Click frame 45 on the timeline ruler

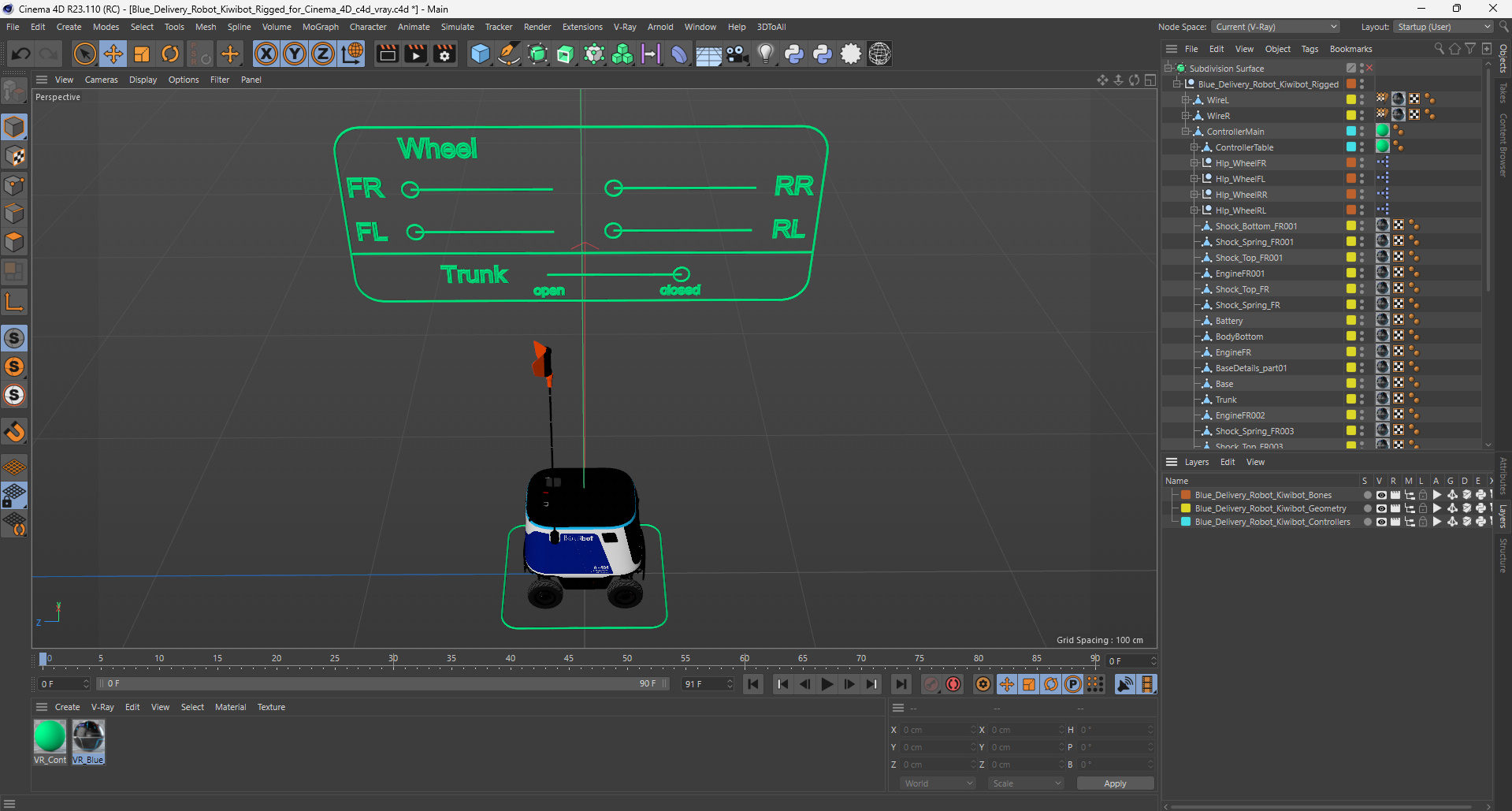coord(568,659)
